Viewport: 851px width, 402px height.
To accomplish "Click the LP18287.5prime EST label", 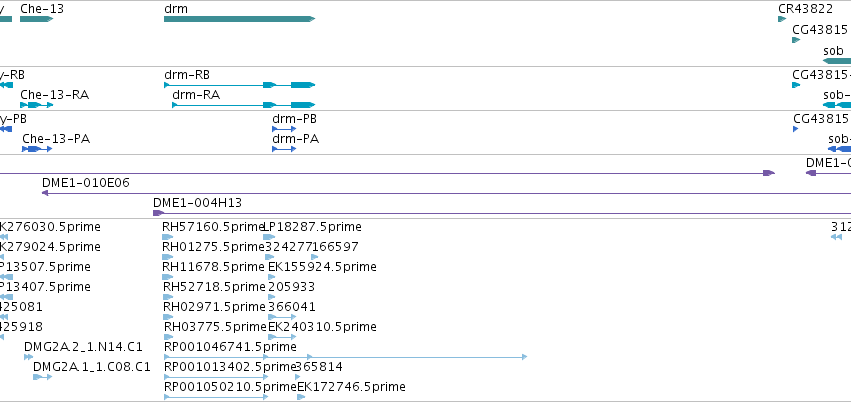I will 312,227.
